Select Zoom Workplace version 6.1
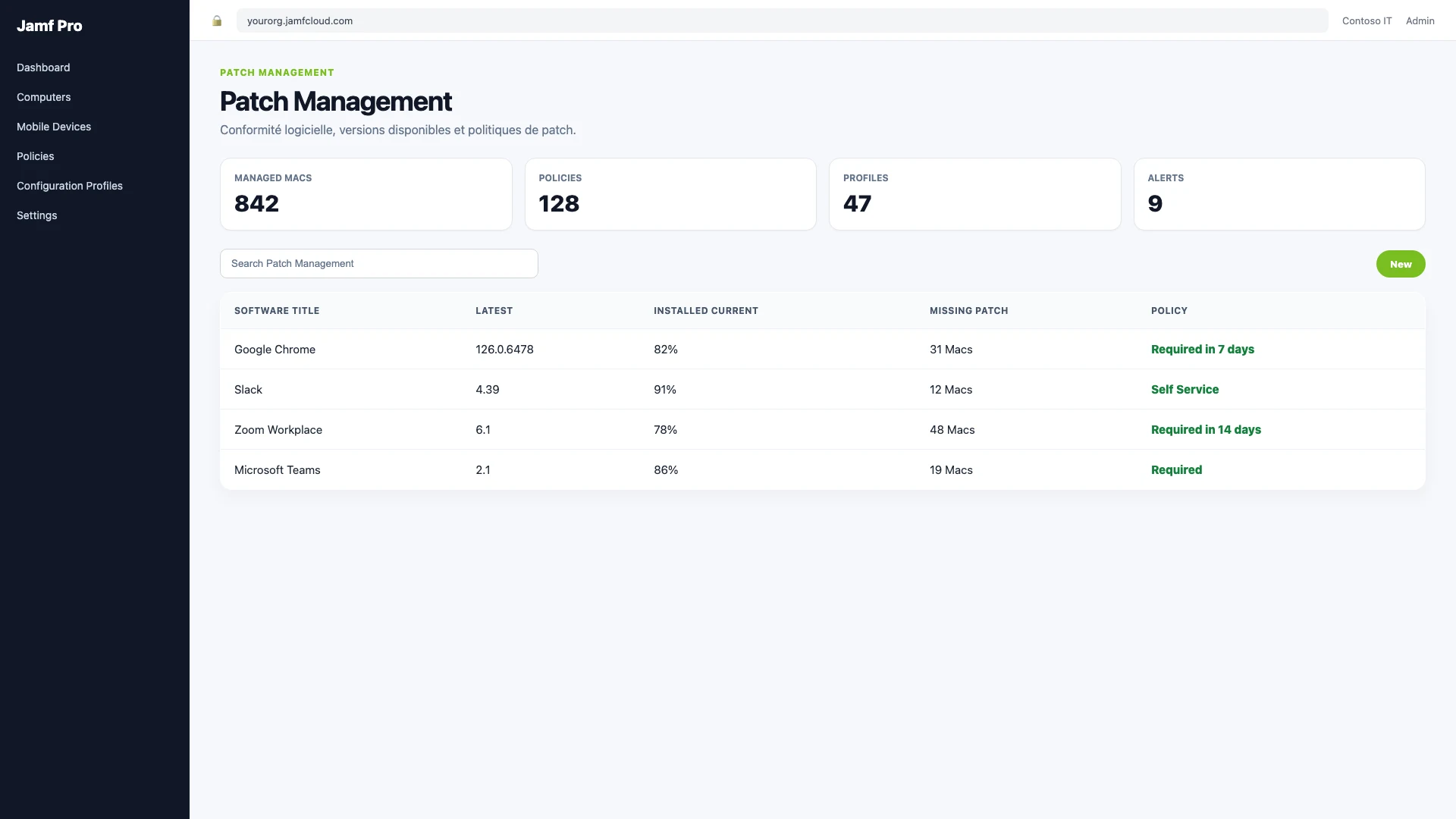Screen dimensions: 1456x819 (x=482, y=430)
